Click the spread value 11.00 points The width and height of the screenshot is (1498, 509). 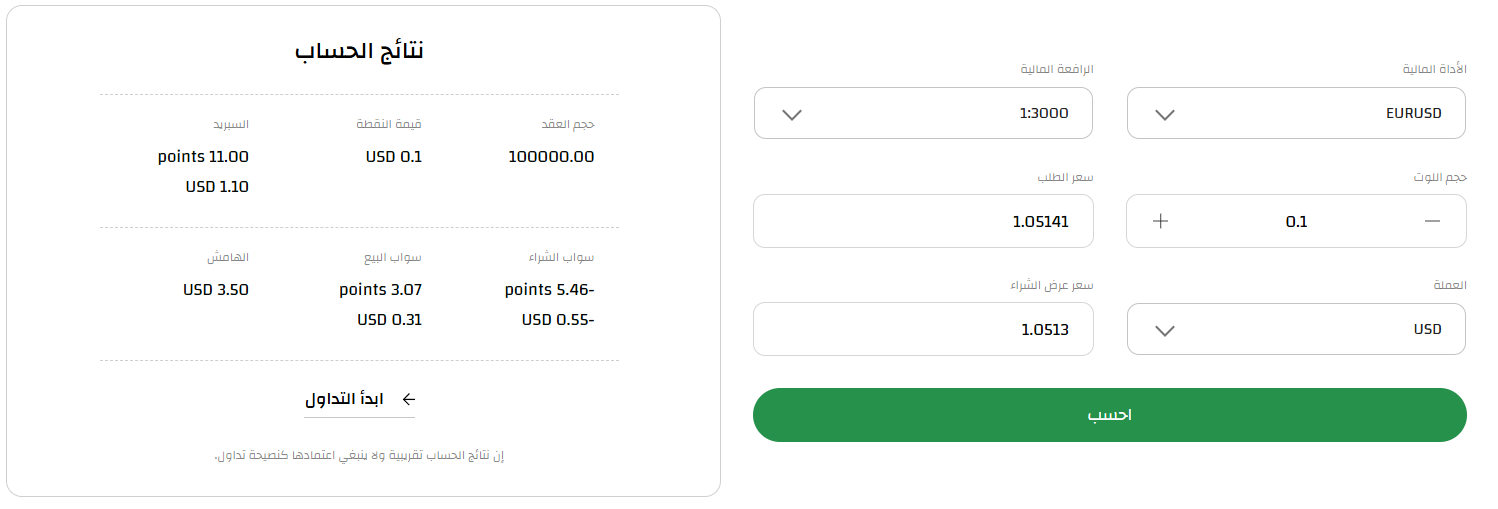click(x=203, y=157)
